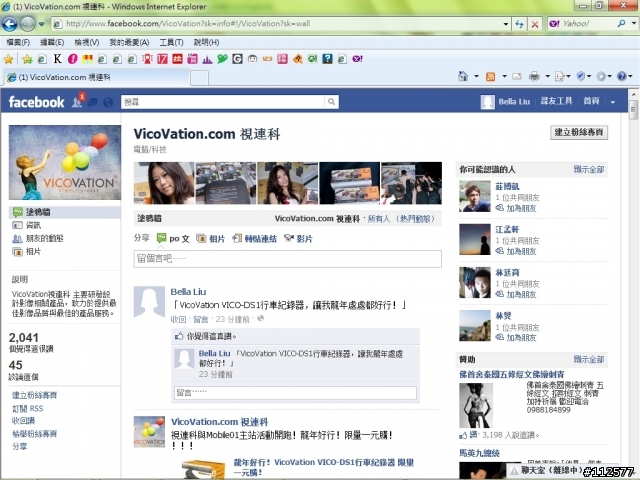Click the Help icon in command bar

coord(622,76)
